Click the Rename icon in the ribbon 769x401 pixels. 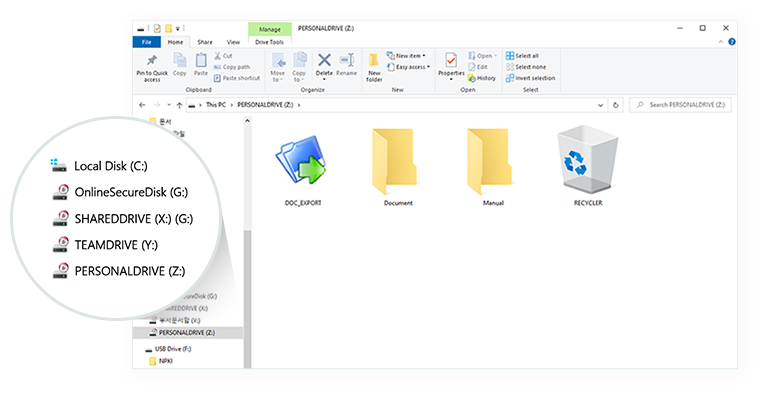point(346,63)
